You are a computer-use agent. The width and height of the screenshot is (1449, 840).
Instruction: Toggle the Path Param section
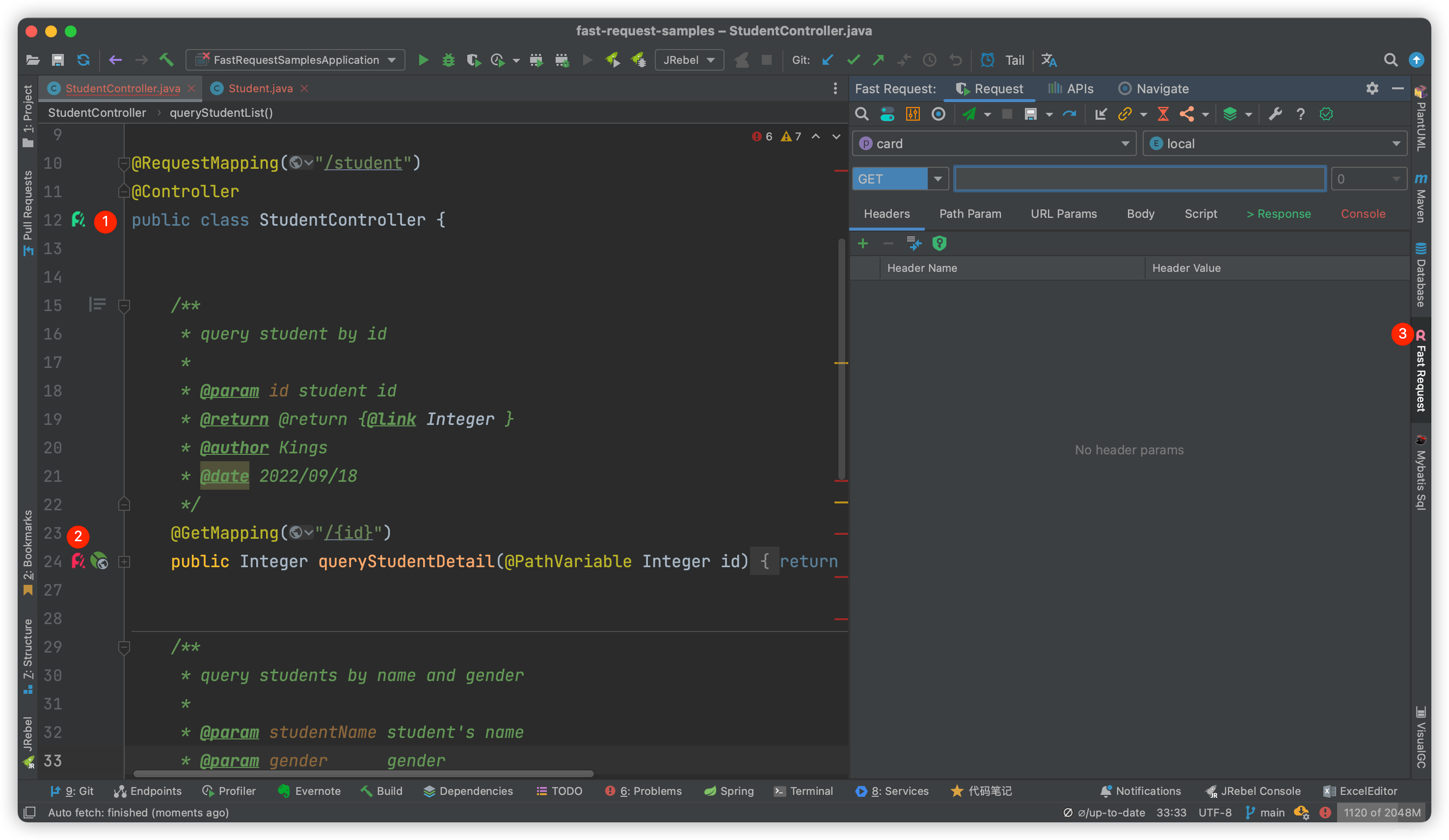coord(969,213)
